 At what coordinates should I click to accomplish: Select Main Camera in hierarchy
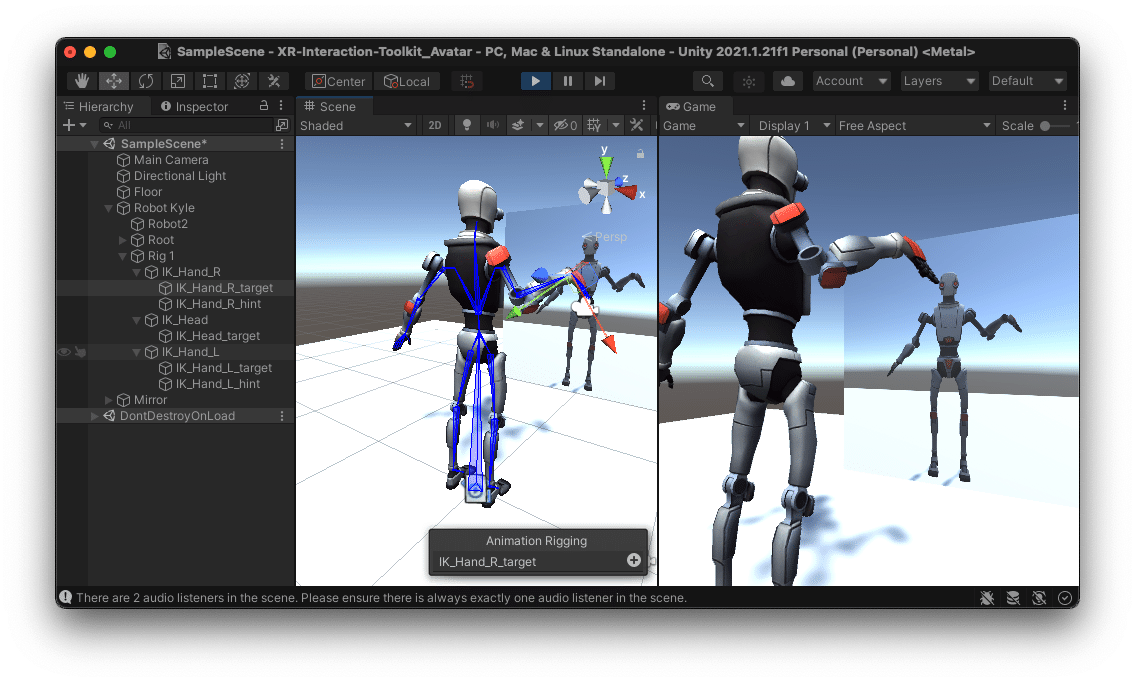pyautogui.click(x=171, y=160)
